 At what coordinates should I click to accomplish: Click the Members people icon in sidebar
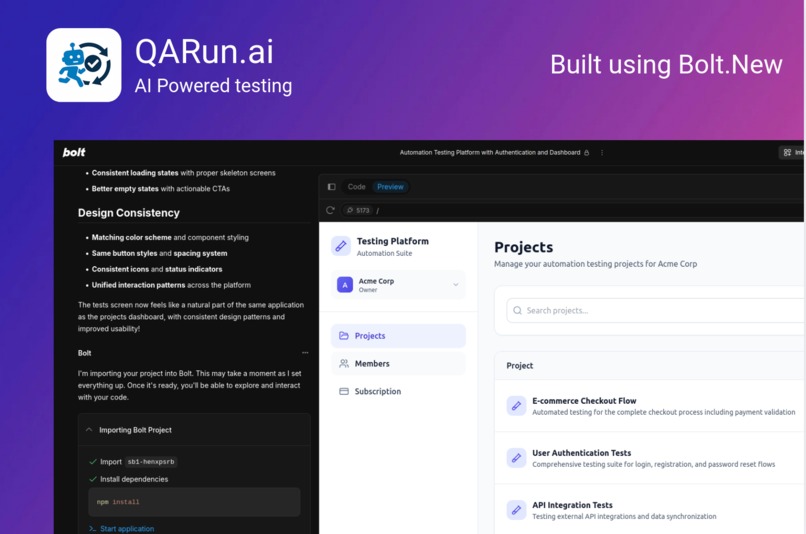[x=344, y=363]
